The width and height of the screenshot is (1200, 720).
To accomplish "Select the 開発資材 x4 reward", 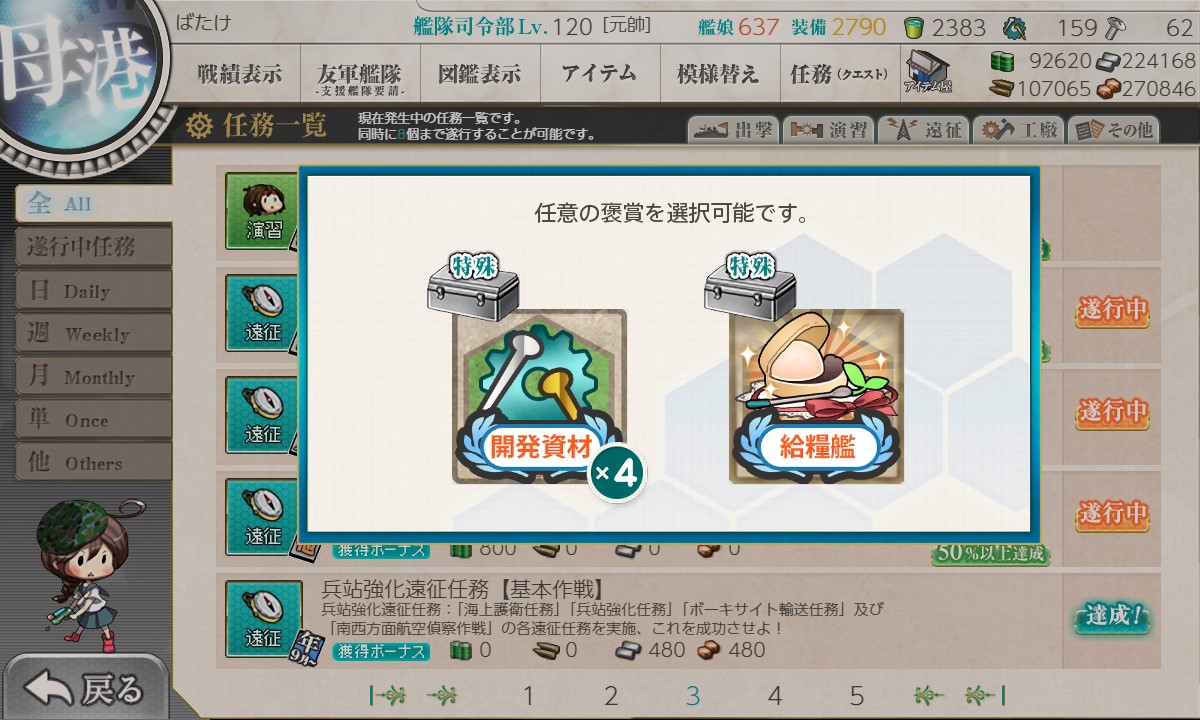I will click(540, 397).
